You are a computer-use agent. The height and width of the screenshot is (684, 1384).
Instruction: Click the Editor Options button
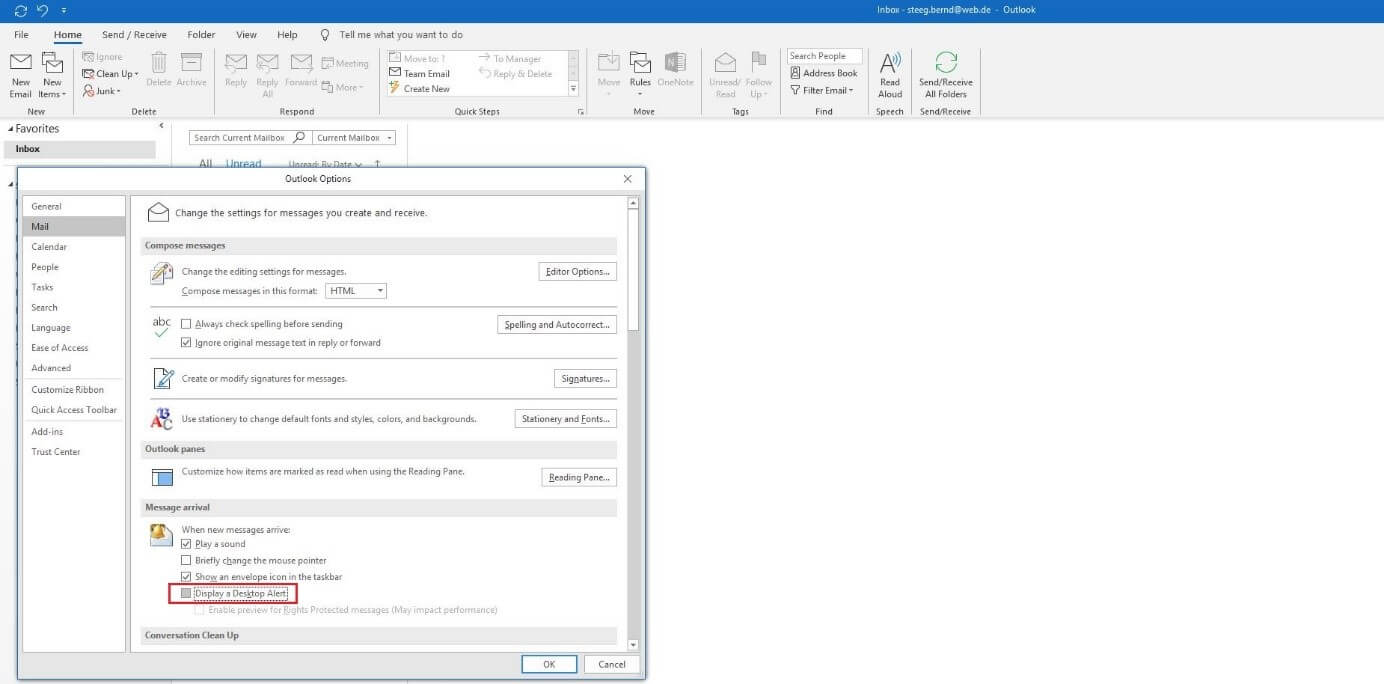pos(577,272)
